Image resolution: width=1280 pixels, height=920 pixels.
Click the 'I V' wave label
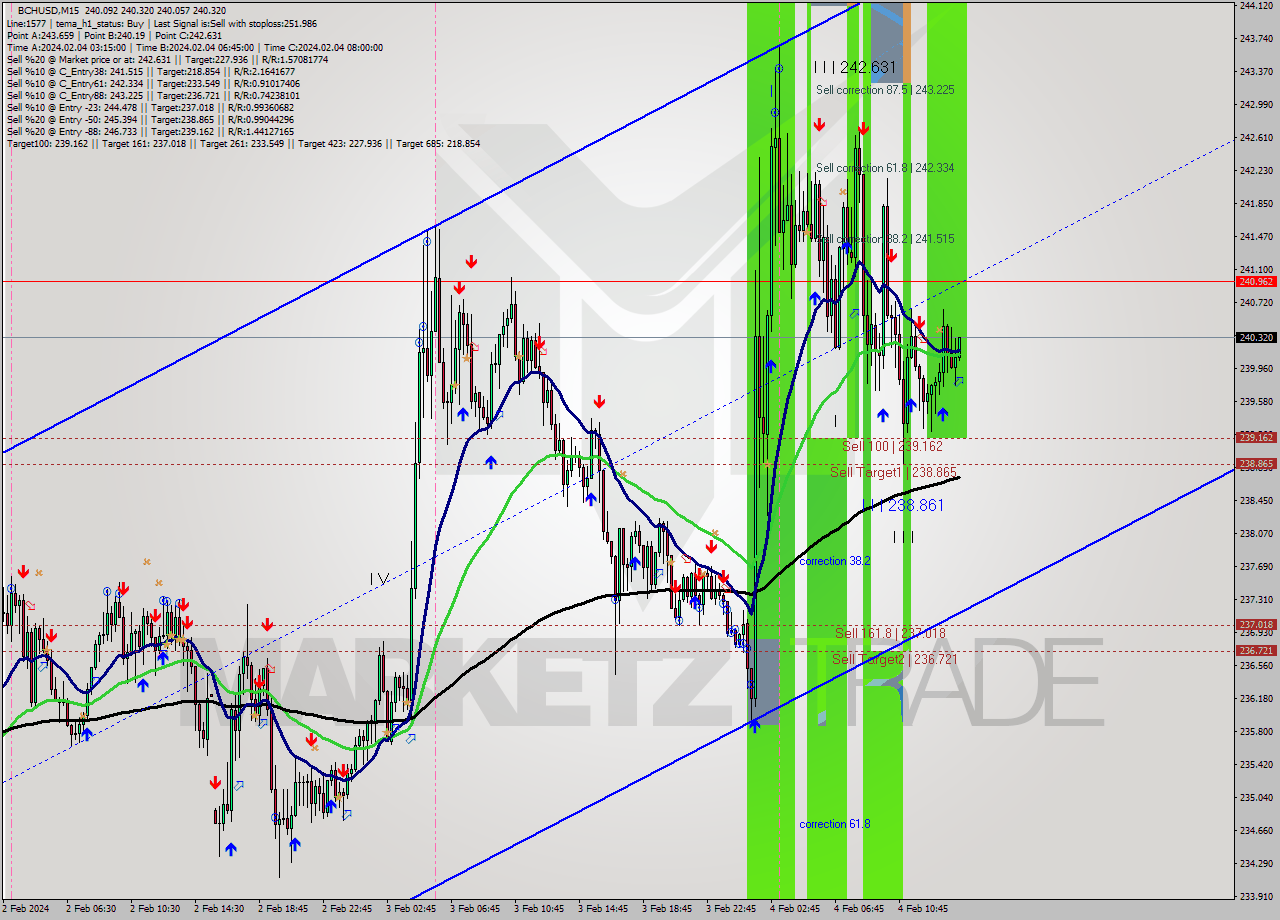pyautogui.click(x=379, y=578)
